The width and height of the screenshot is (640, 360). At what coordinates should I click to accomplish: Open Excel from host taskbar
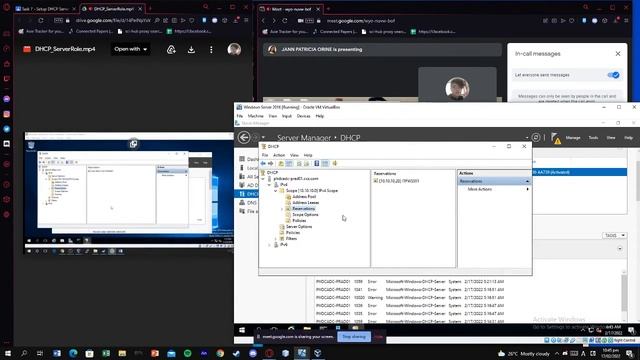coord(106,353)
